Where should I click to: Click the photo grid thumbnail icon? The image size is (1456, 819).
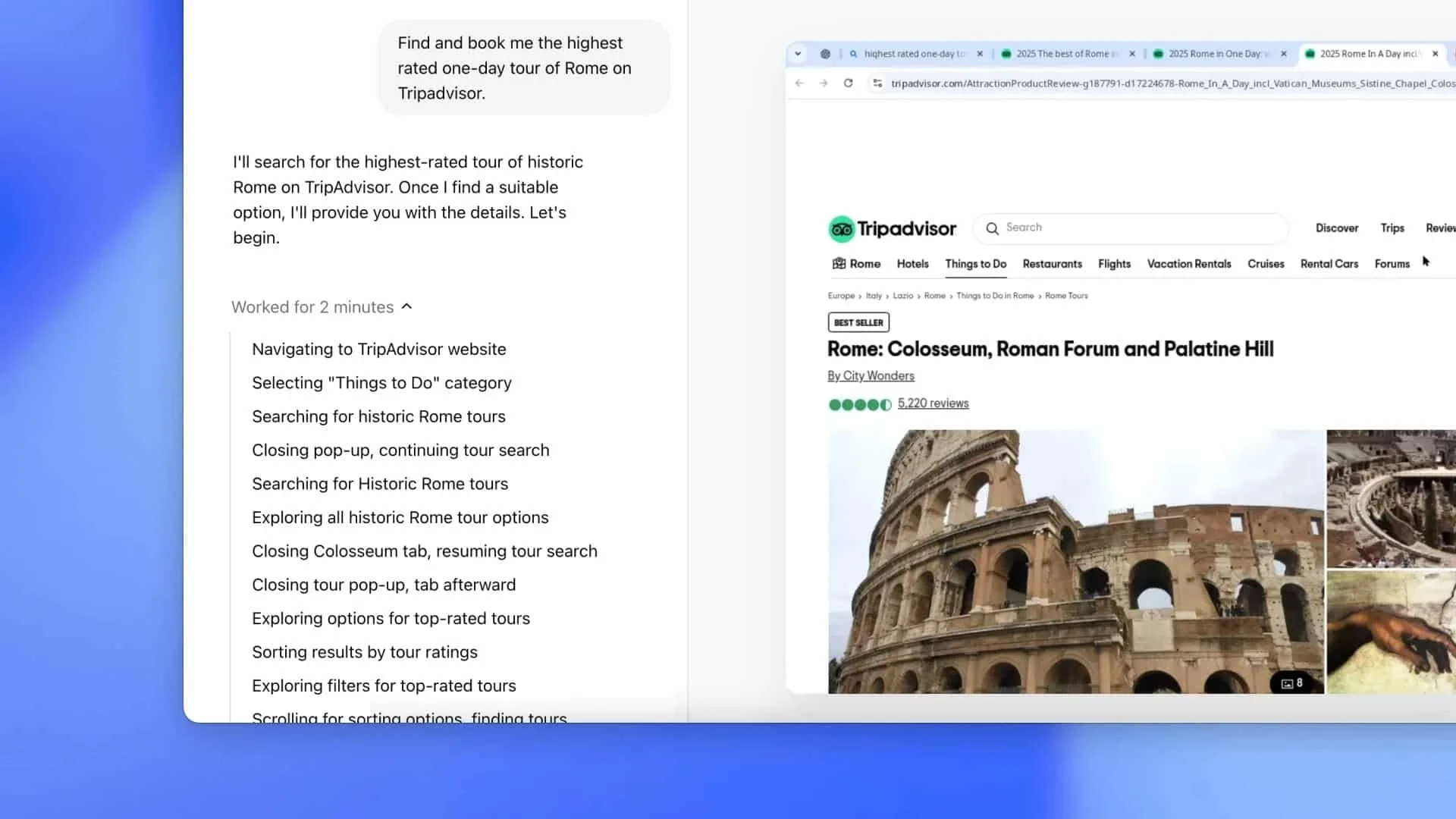click(x=1284, y=682)
